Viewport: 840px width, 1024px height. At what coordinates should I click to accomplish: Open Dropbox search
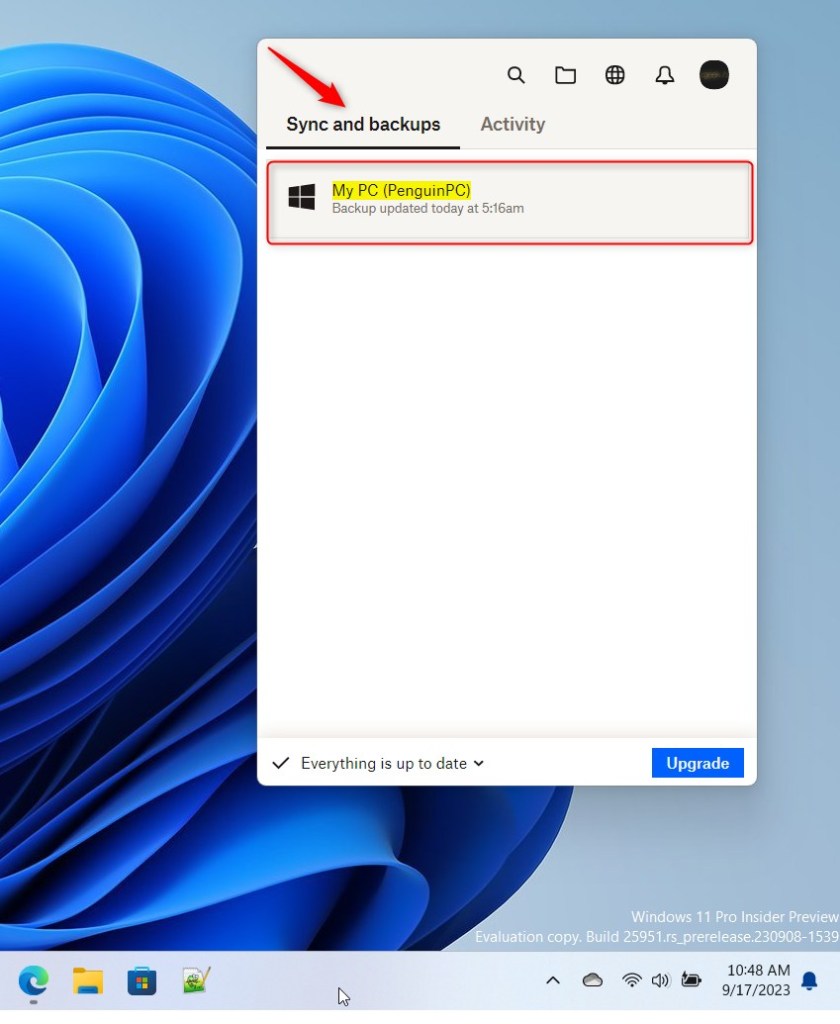coord(516,75)
